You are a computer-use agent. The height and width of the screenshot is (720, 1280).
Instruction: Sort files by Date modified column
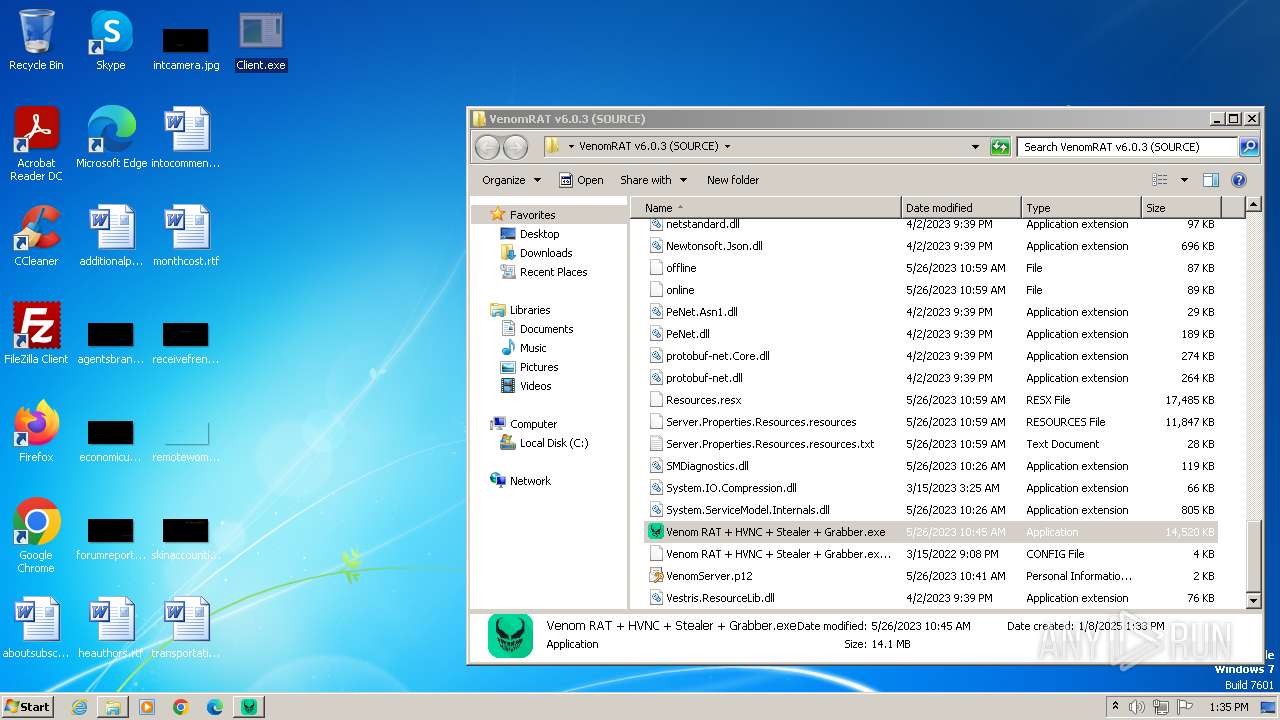961,207
